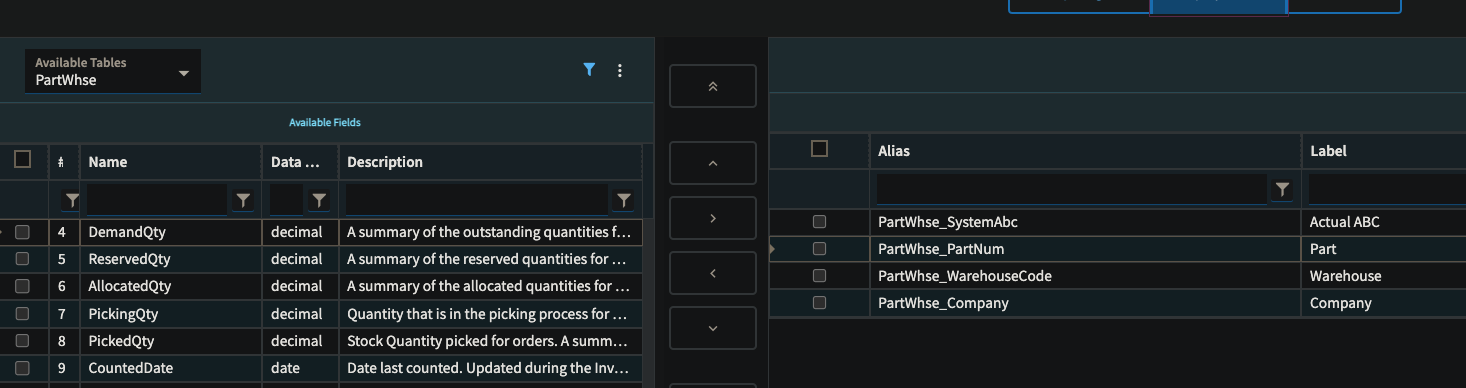
Task: Tick the PickedQty field checkbox
Action: (x=22, y=341)
